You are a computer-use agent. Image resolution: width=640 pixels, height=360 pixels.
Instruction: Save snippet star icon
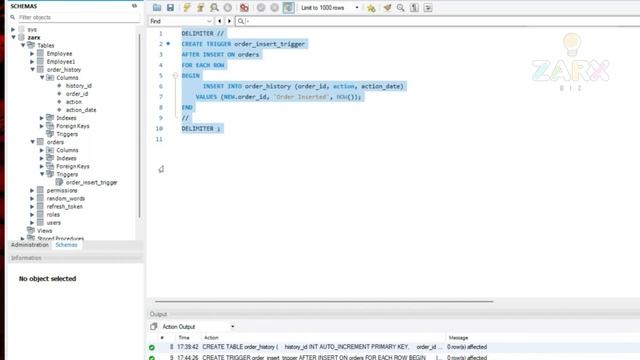371,8
